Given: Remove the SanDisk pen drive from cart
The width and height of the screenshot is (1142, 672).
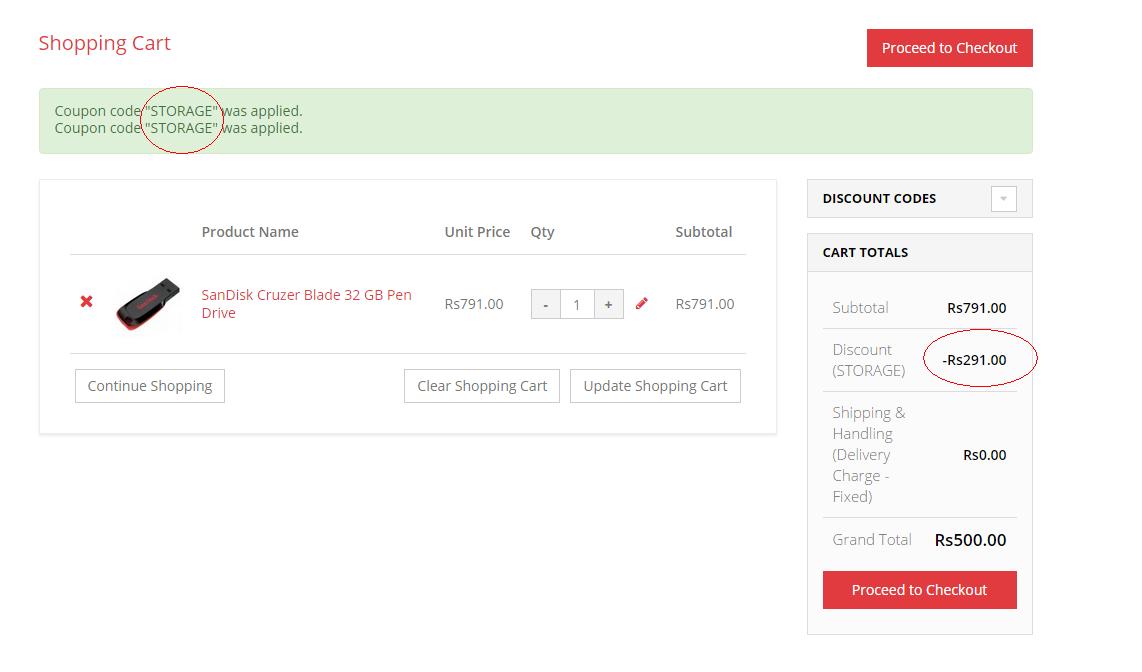Looking at the screenshot, I should tap(86, 301).
